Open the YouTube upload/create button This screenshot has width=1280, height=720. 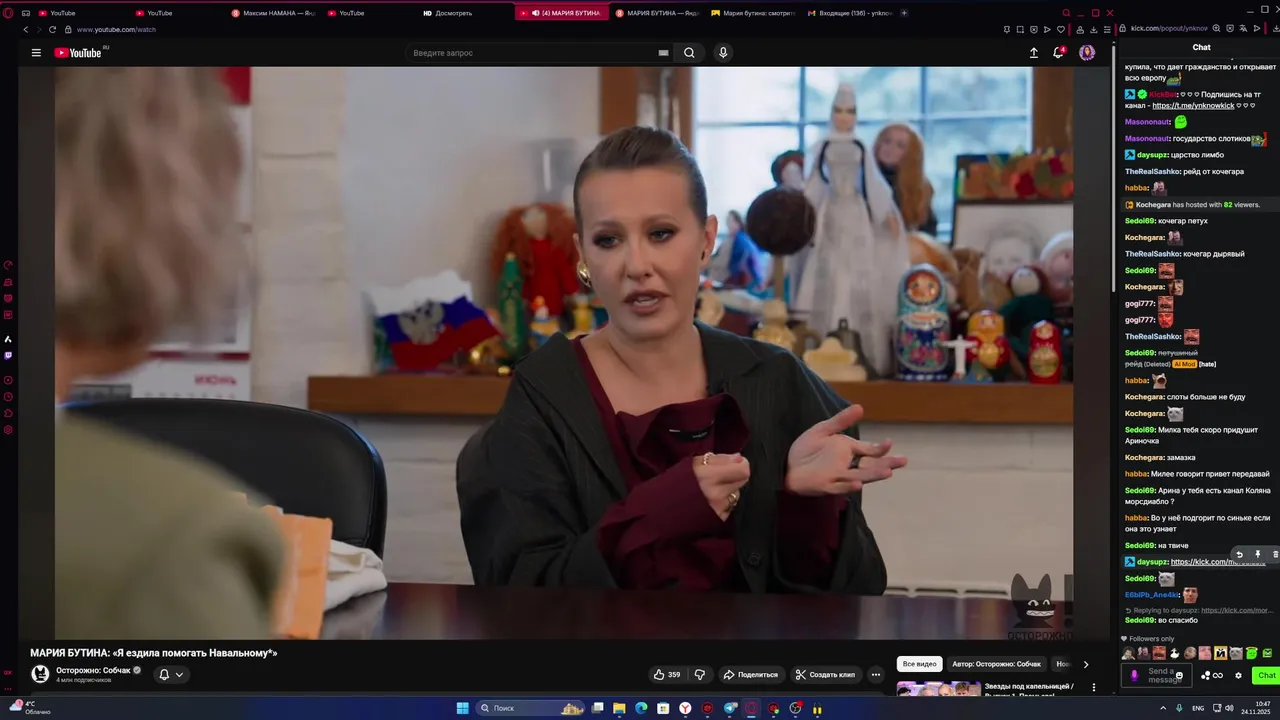coord(1034,53)
